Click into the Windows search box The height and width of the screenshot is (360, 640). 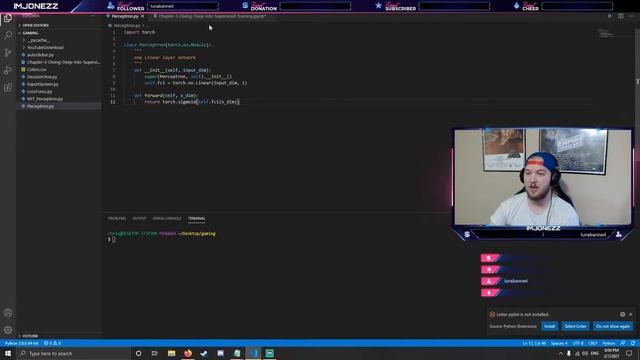(x=73, y=353)
